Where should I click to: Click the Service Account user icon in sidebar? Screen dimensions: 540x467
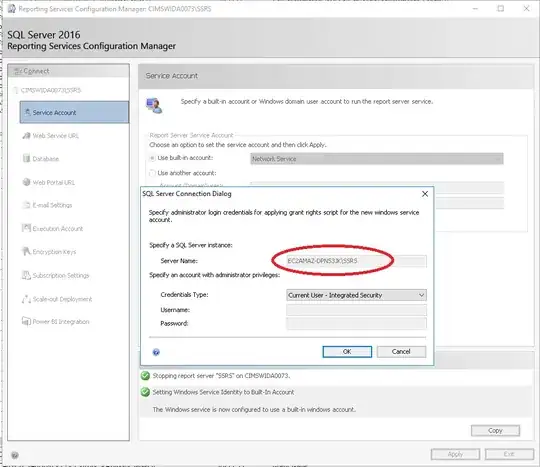28,112
